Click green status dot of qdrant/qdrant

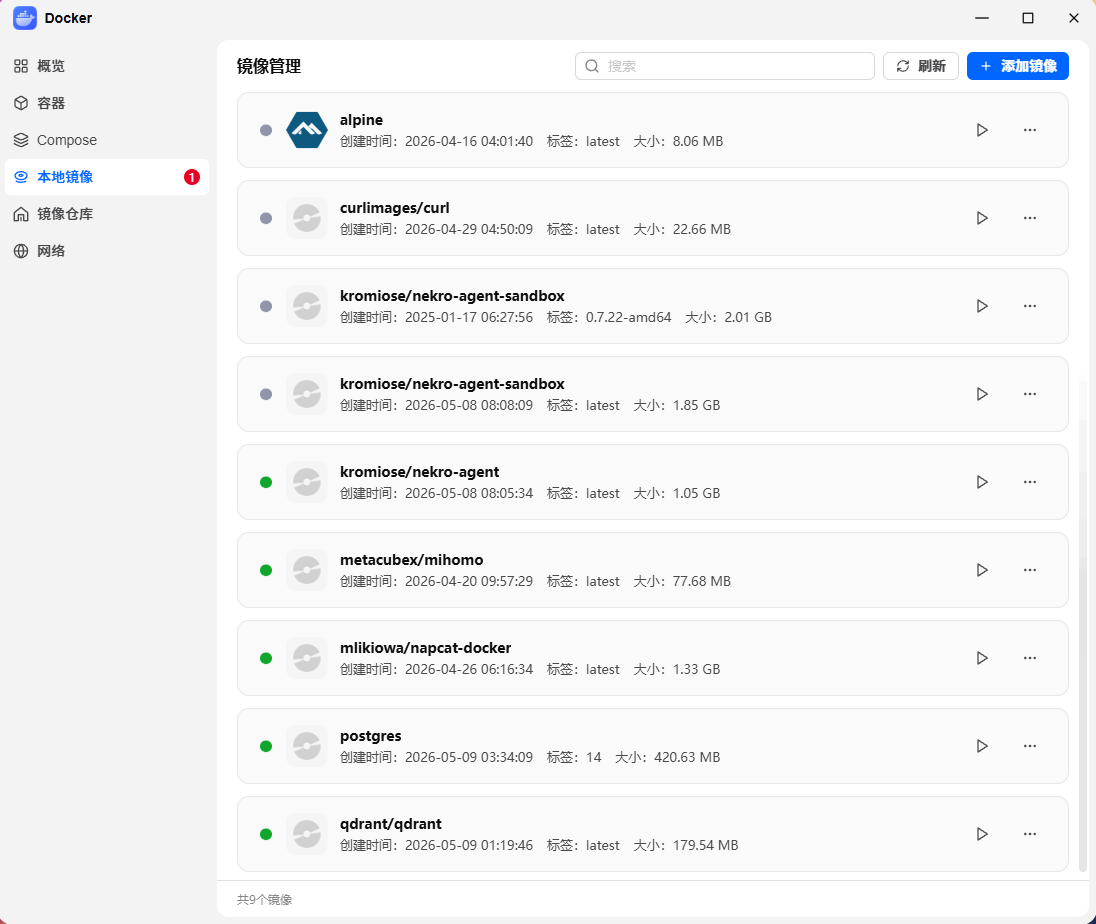click(x=266, y=834)
